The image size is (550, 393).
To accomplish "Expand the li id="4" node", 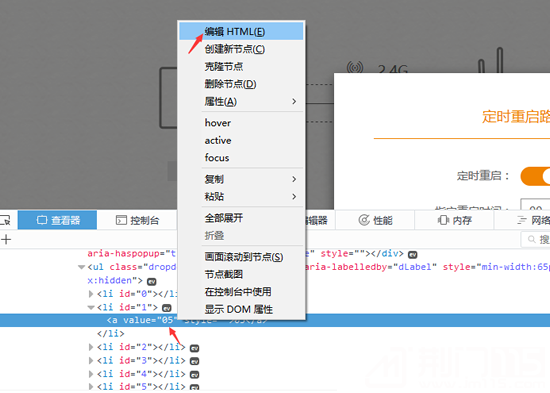I will tap(91, 374).
